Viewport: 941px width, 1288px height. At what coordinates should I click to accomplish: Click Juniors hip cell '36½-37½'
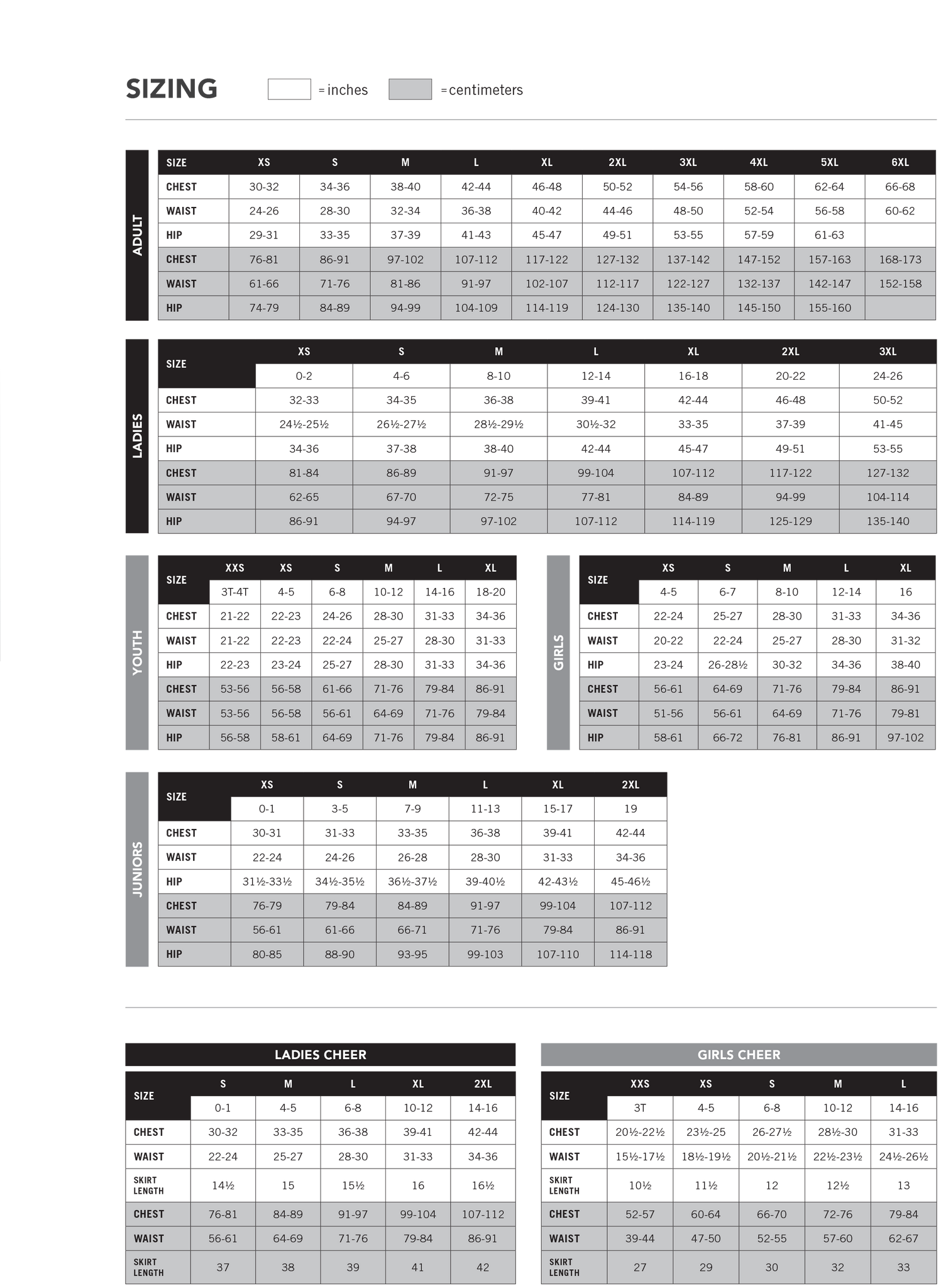pos(412,882)
